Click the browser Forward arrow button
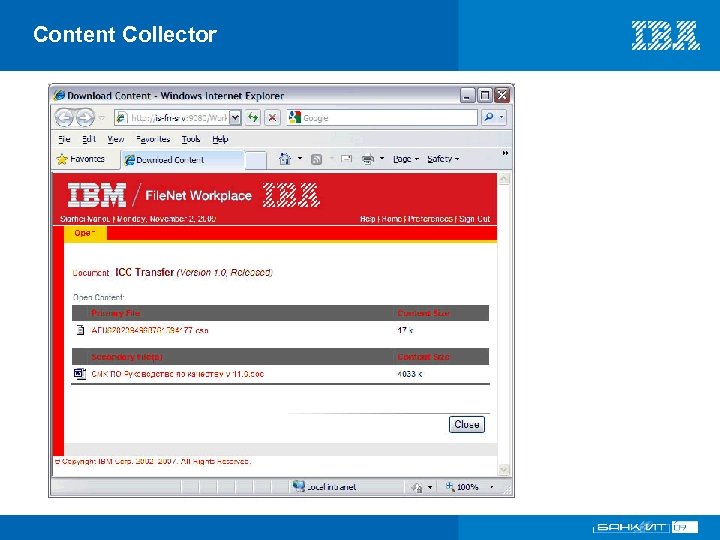The image size is (720, 540). [85, 117]
